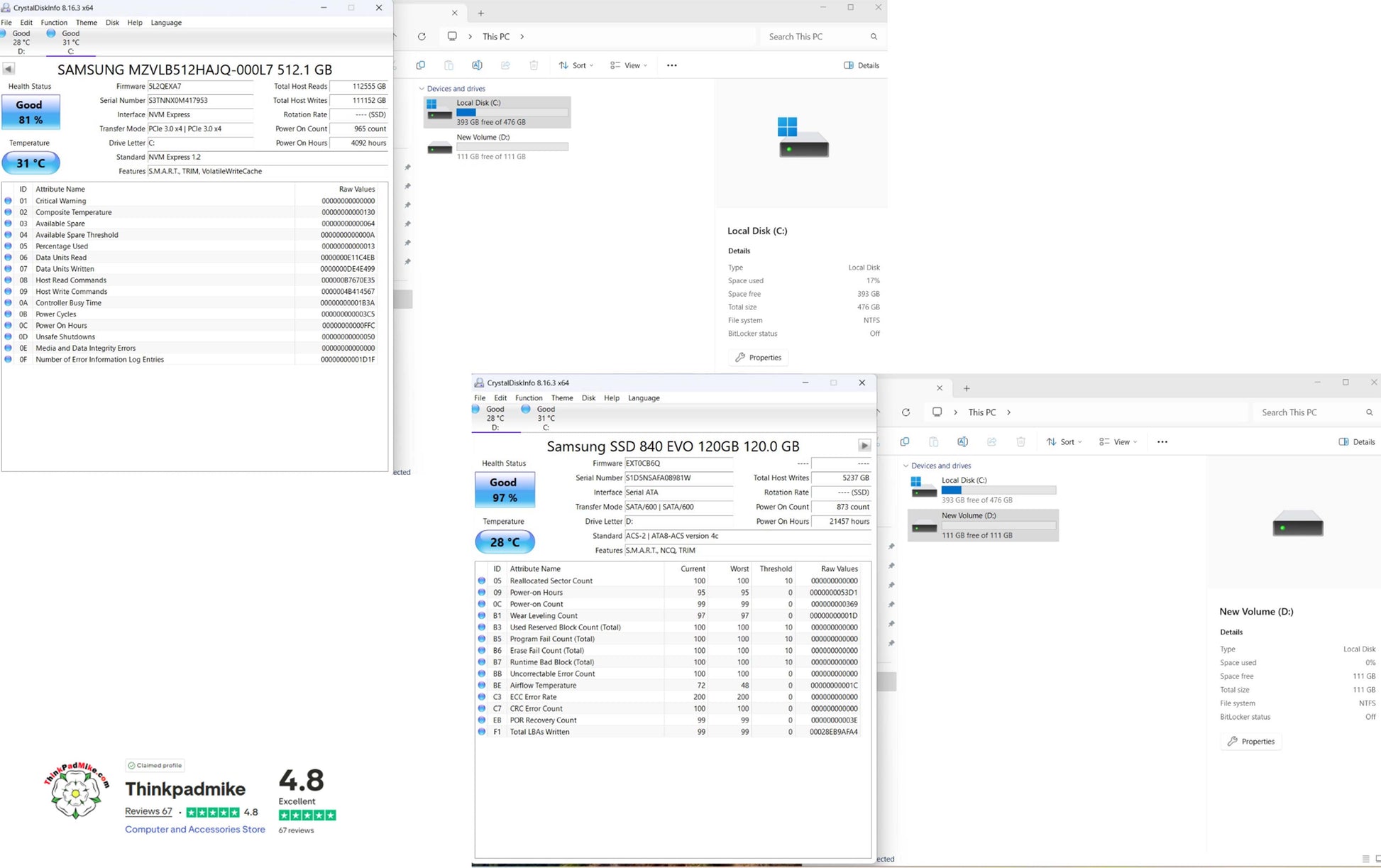
Task: Click Properties button under New Volume (D:) details
Action: (x=1251, y=741)
